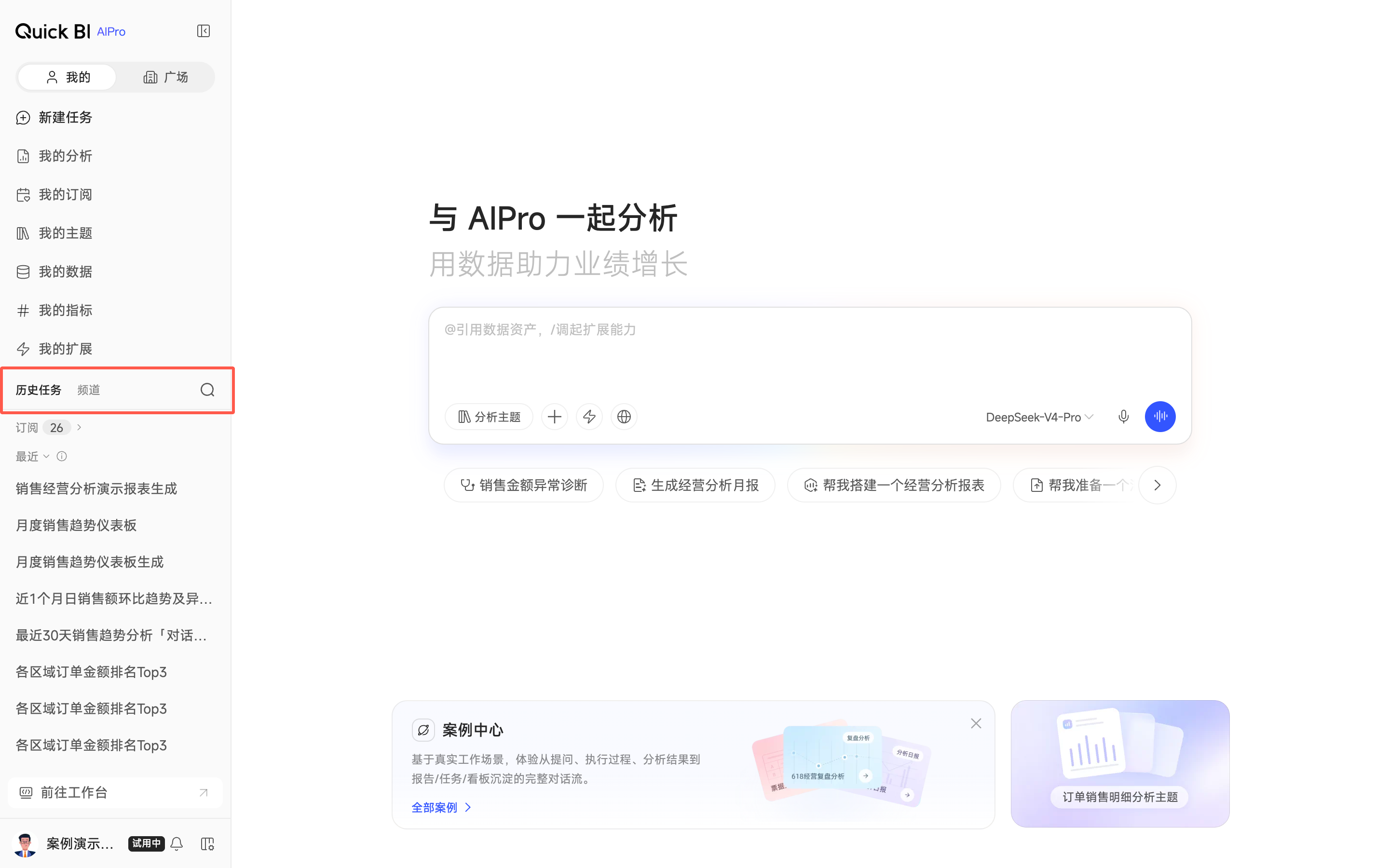Search history tasks with the magnifier icon

pos(207,391)
